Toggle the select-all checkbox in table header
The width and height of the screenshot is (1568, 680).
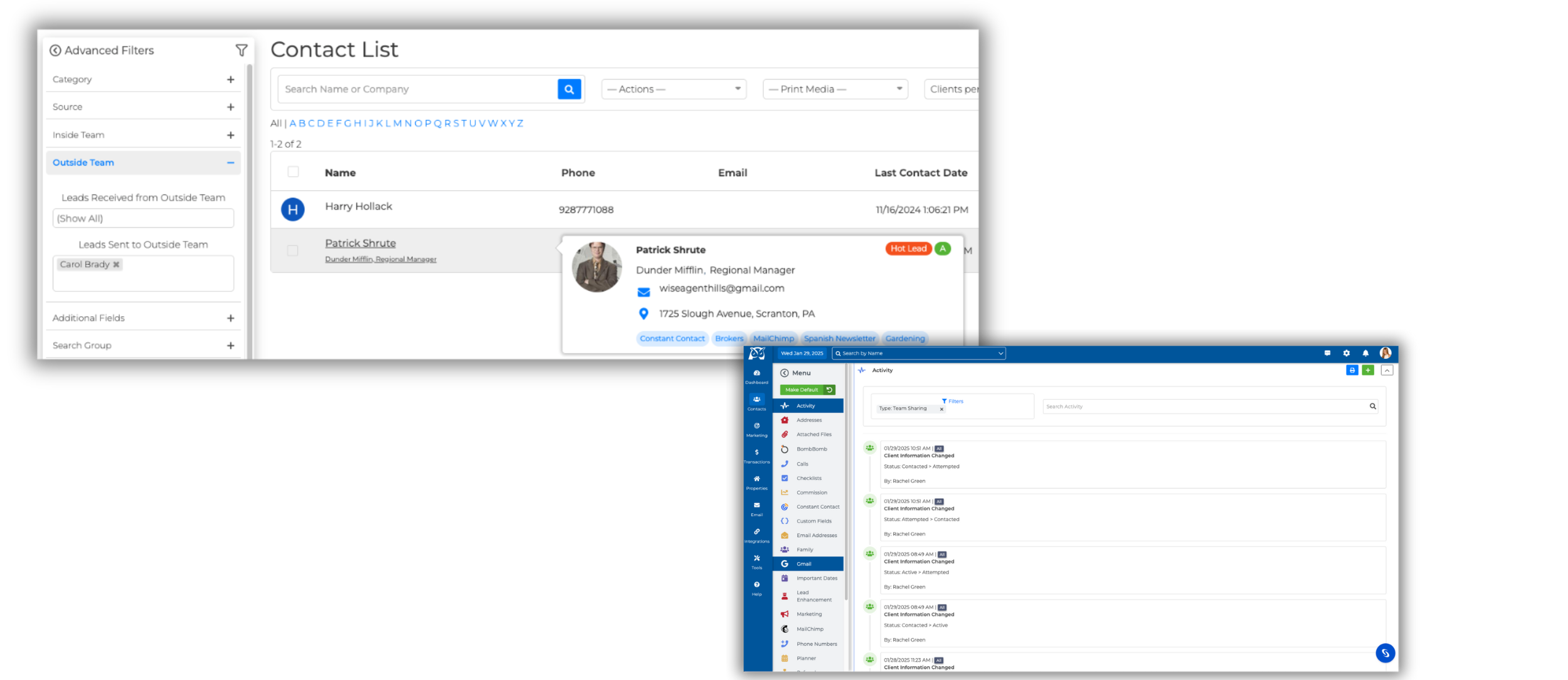pos(293,172)
